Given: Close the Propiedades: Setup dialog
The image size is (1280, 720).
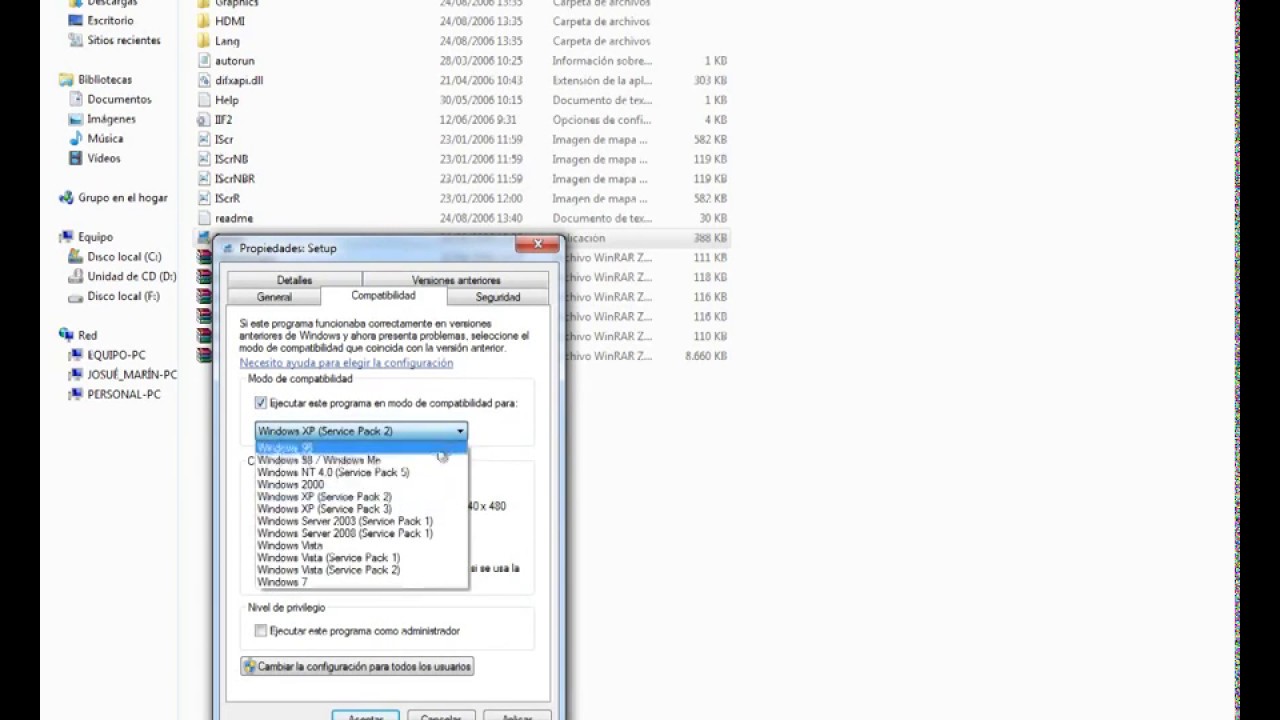Looking at the screenshot, I should (537, 244).
